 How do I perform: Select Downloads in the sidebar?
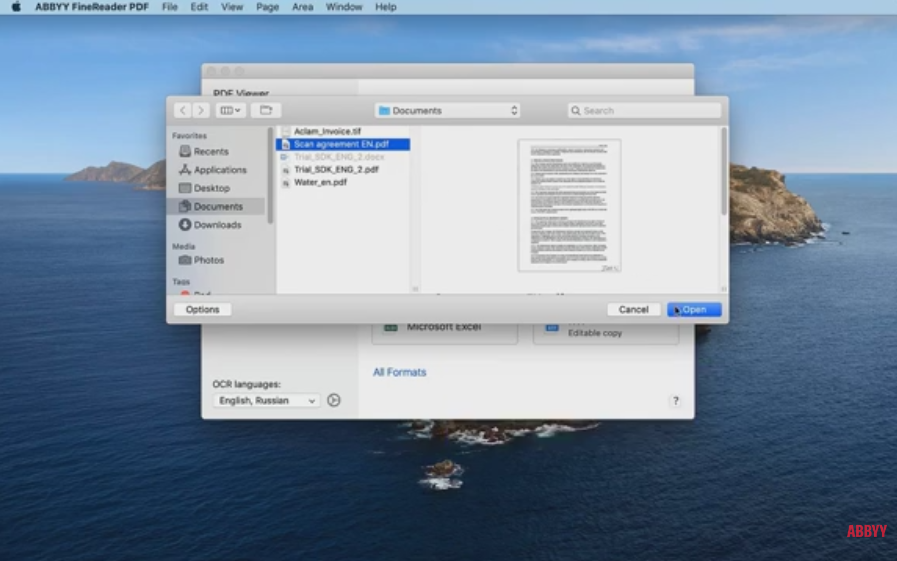coord(217,225)
